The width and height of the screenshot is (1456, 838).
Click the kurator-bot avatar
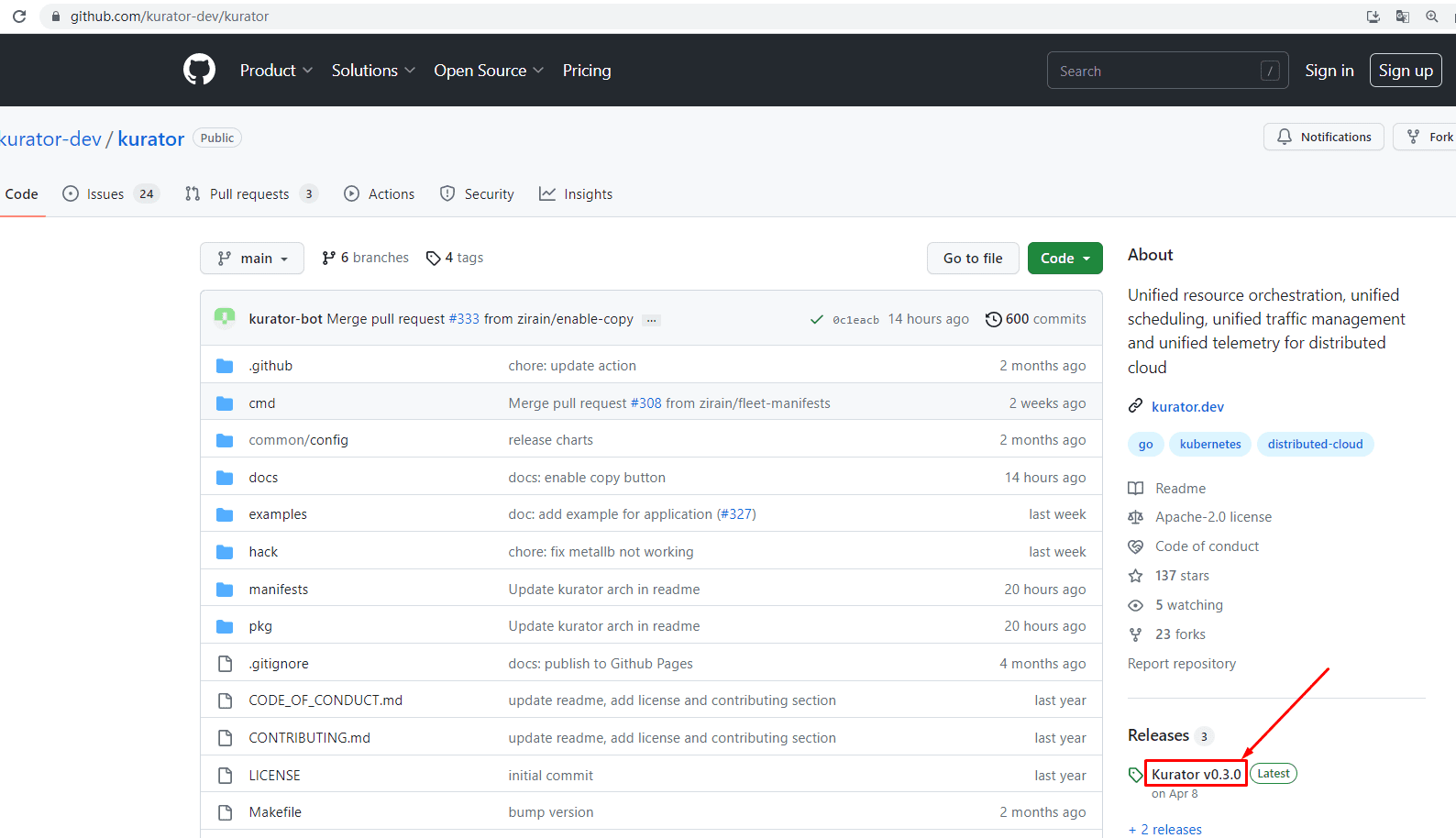(x=225, y=318)
